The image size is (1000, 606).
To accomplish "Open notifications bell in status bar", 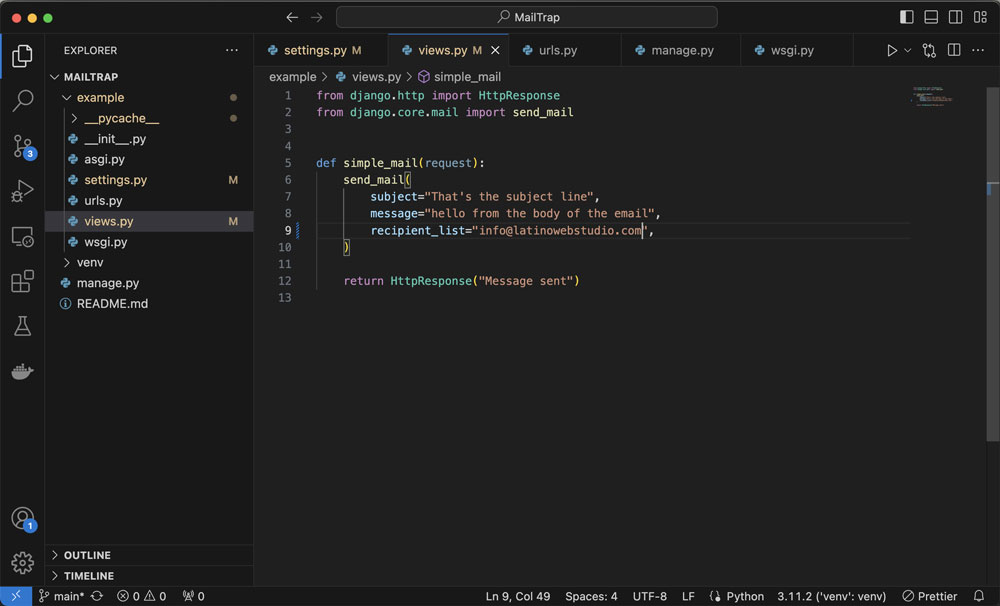I will coord(979,596).
